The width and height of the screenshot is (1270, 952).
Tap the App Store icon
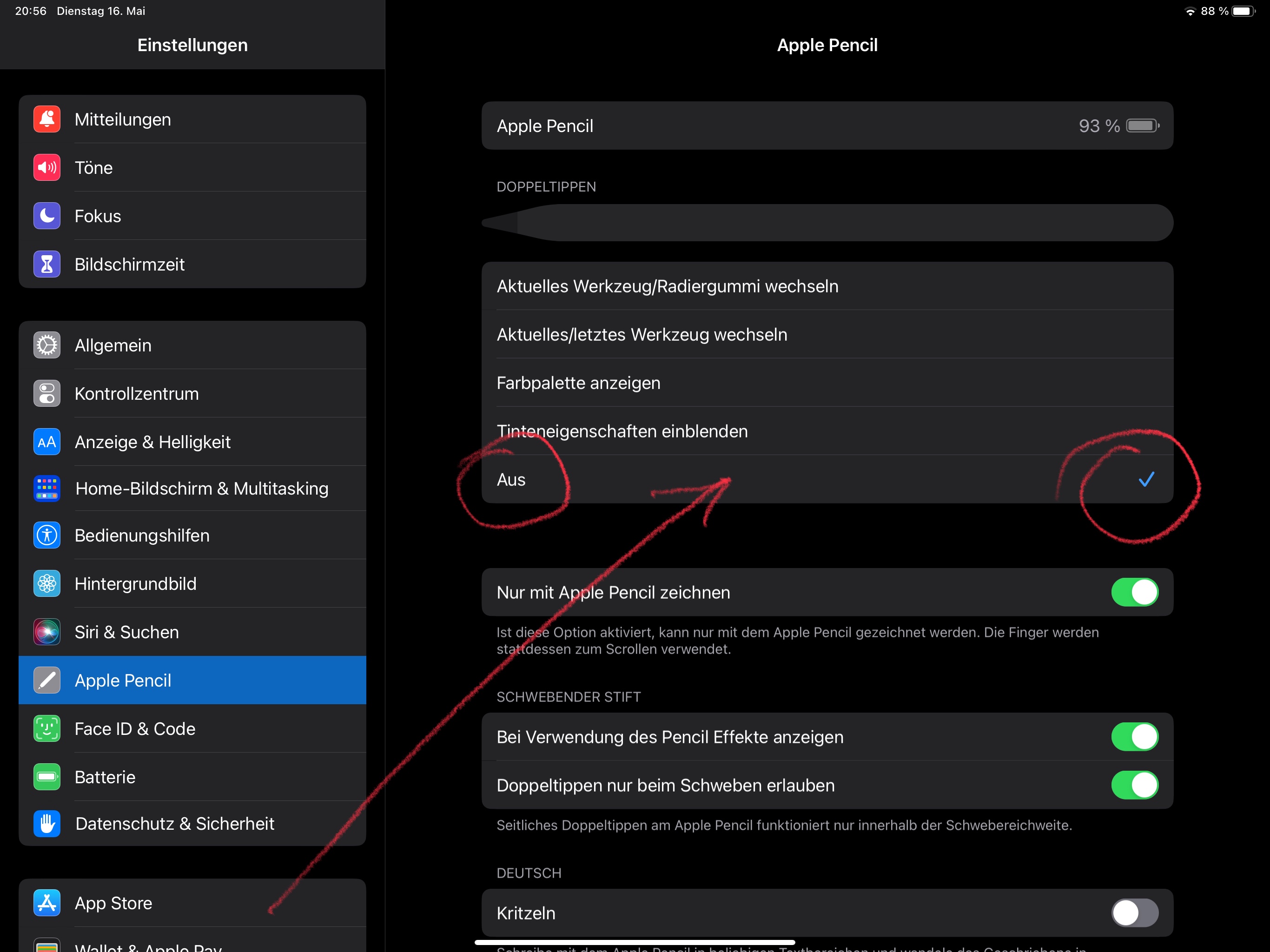click(x=46, y=903)
